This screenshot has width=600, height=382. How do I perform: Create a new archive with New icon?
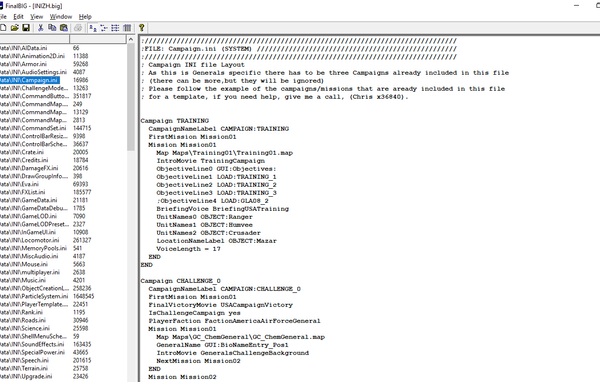tap(3, 28)
